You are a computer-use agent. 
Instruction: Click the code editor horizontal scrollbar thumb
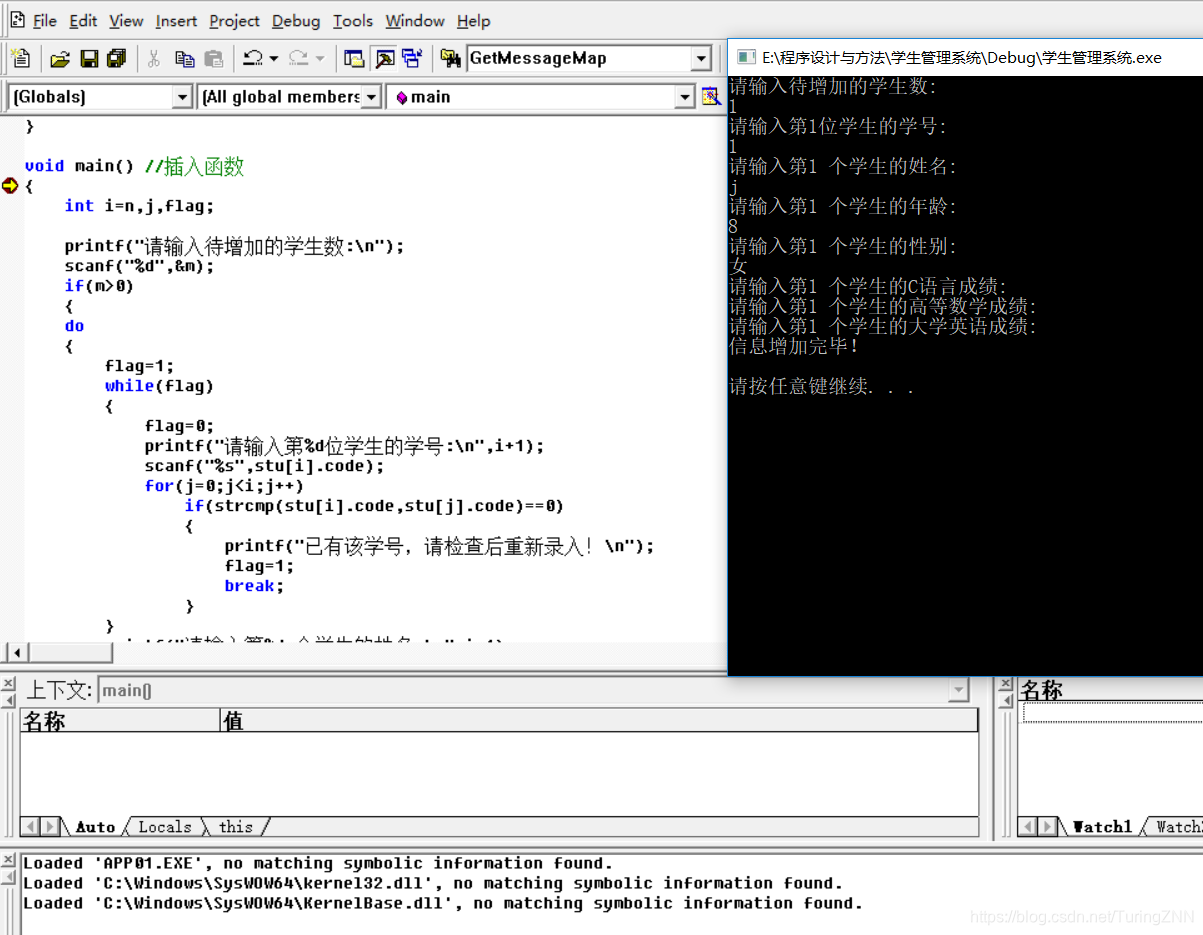tap(72, 653)
